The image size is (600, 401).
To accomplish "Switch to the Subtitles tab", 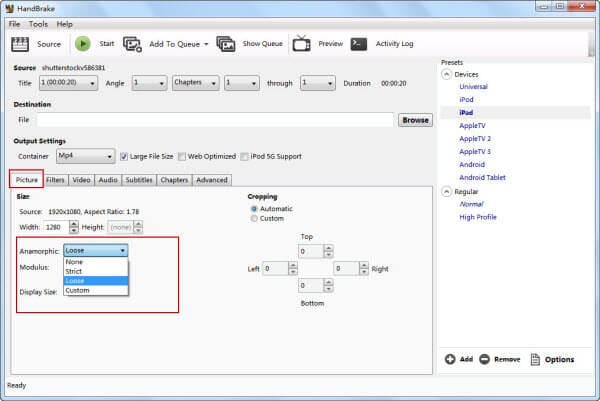I will click(139, 180).
